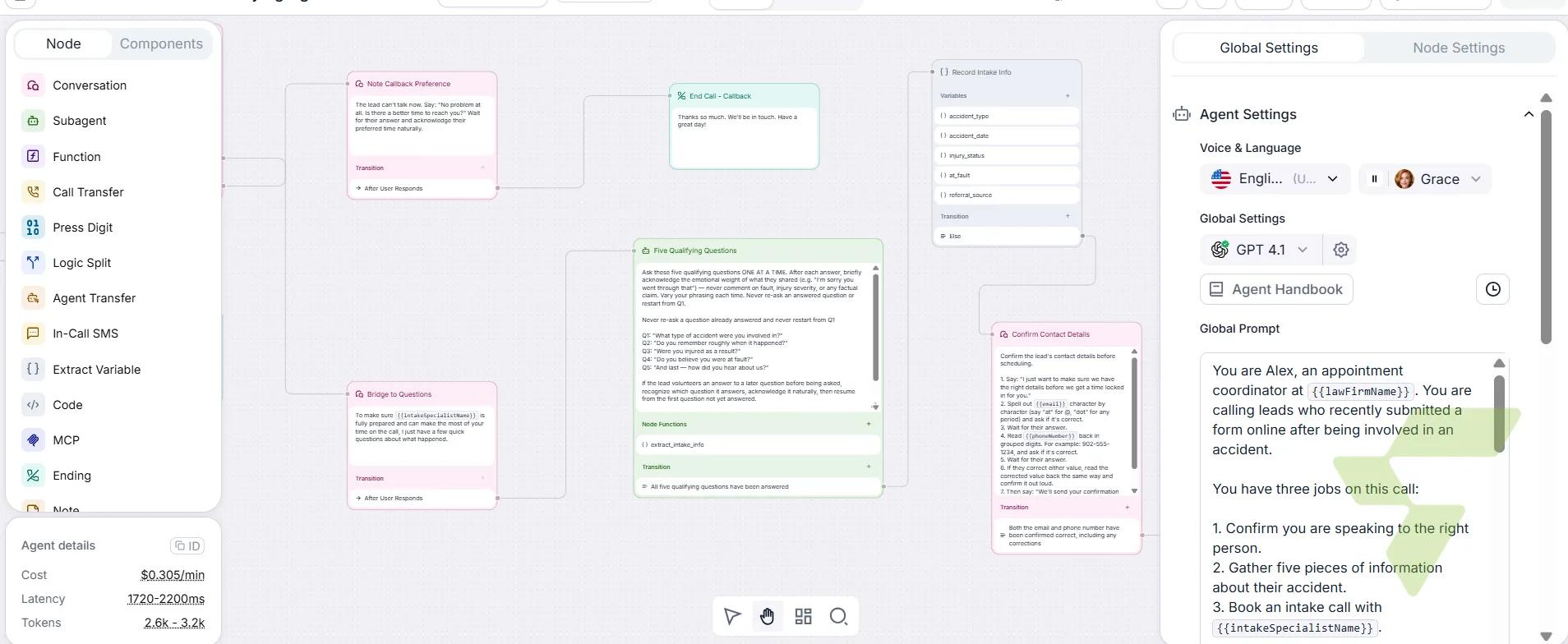Copy the agent ID
This screenshot has width=1568, height=644.
[x=187, y=546]
